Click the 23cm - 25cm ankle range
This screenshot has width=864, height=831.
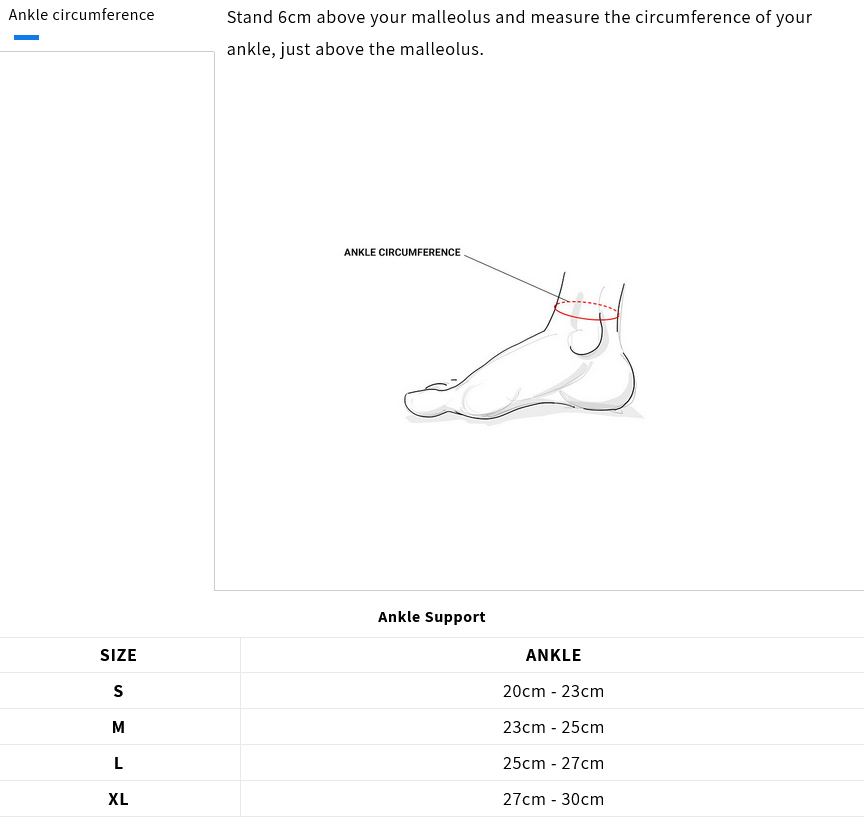(553, 727)
